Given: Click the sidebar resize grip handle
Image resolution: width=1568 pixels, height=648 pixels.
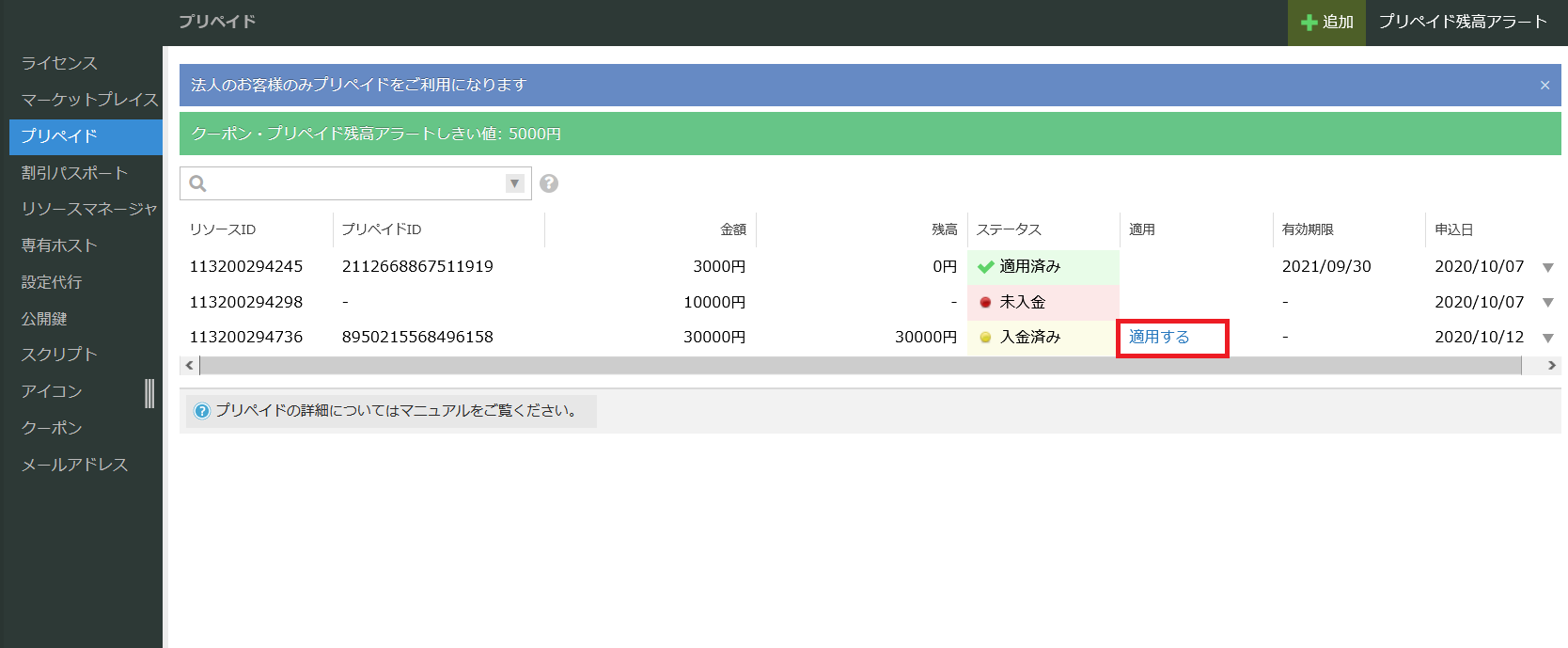Looking at the screenshot, I should click(x=149, y=393).
